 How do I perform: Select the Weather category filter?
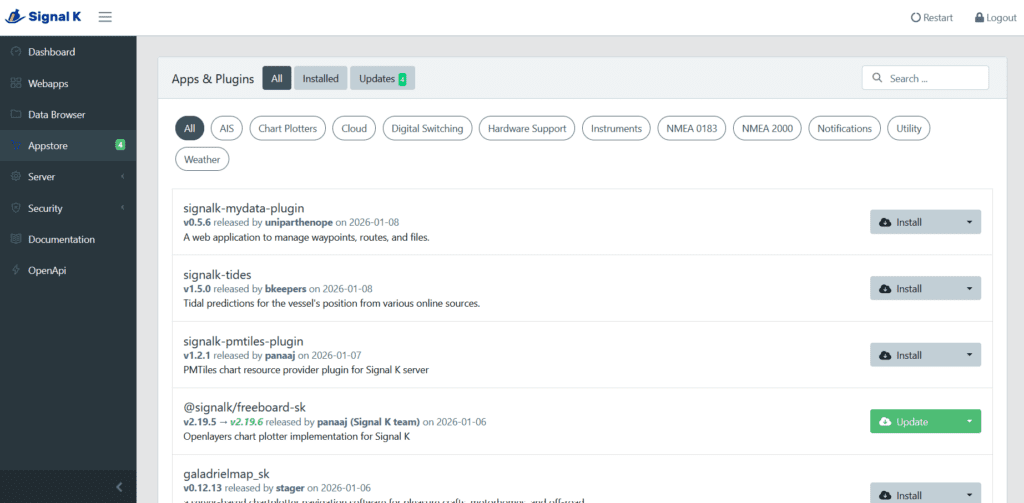click(202, 159)
